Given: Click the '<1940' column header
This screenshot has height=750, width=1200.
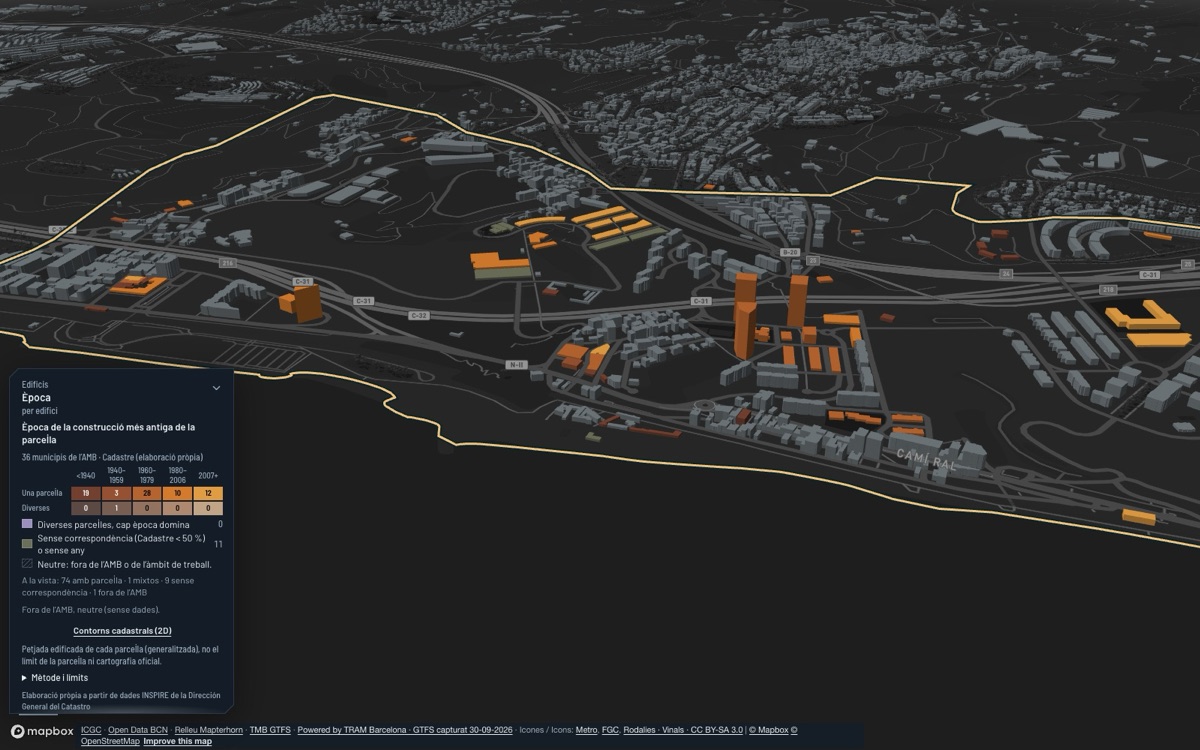Looking at the screenshot, I should [86, 475].
